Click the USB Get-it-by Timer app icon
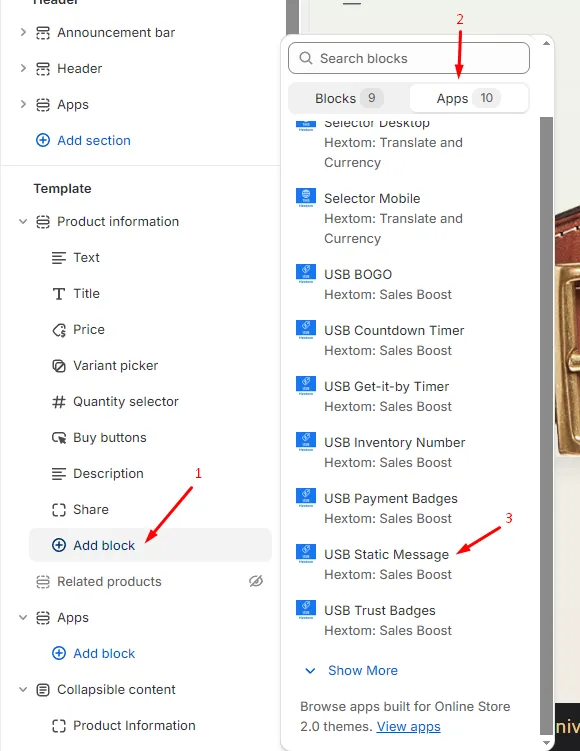Image resolution: width=580 pixels, height=751 pixels. [306, 386]
